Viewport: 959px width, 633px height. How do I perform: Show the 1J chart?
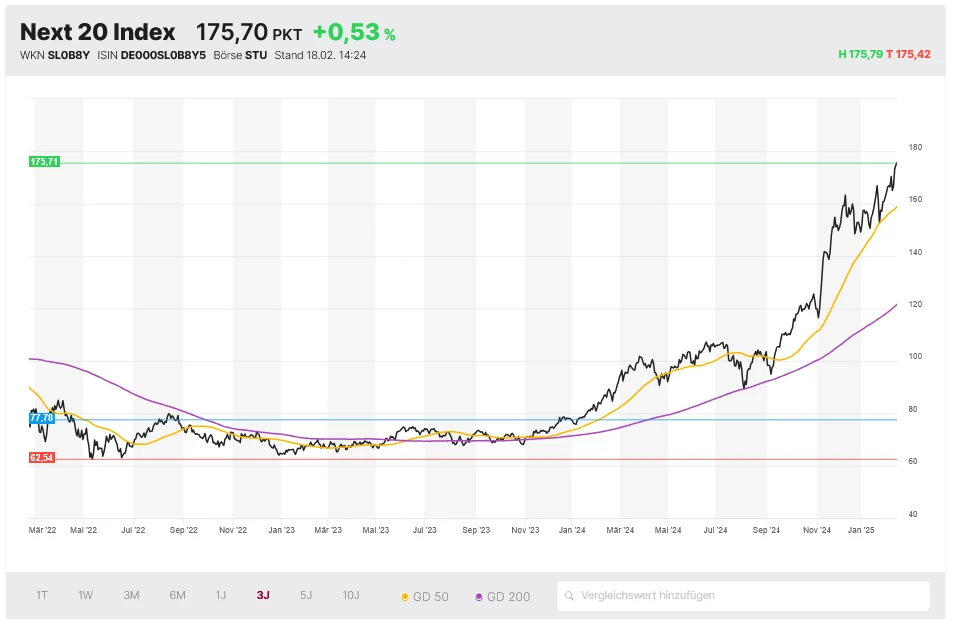[220, 595]
